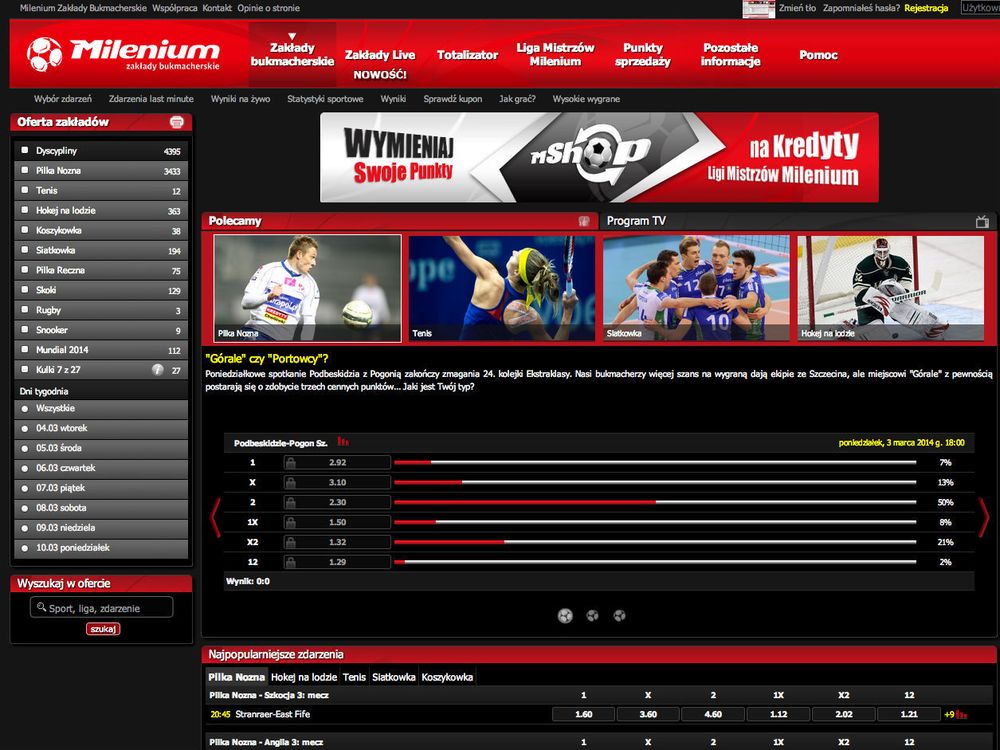The image size is (1000, 750).
Task: Tick the Dyscypliny checkbox
Action: tap(25, 151)
